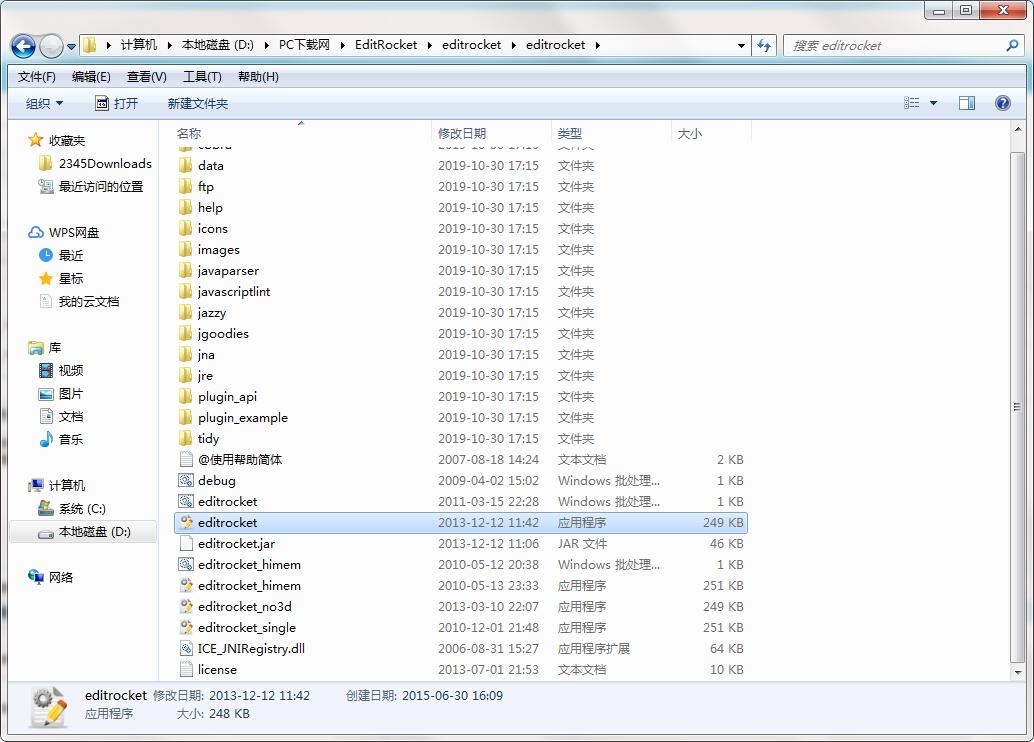Go back using the blue Back arrow
Screen dimensions: 1034x742
click(24, 46)
